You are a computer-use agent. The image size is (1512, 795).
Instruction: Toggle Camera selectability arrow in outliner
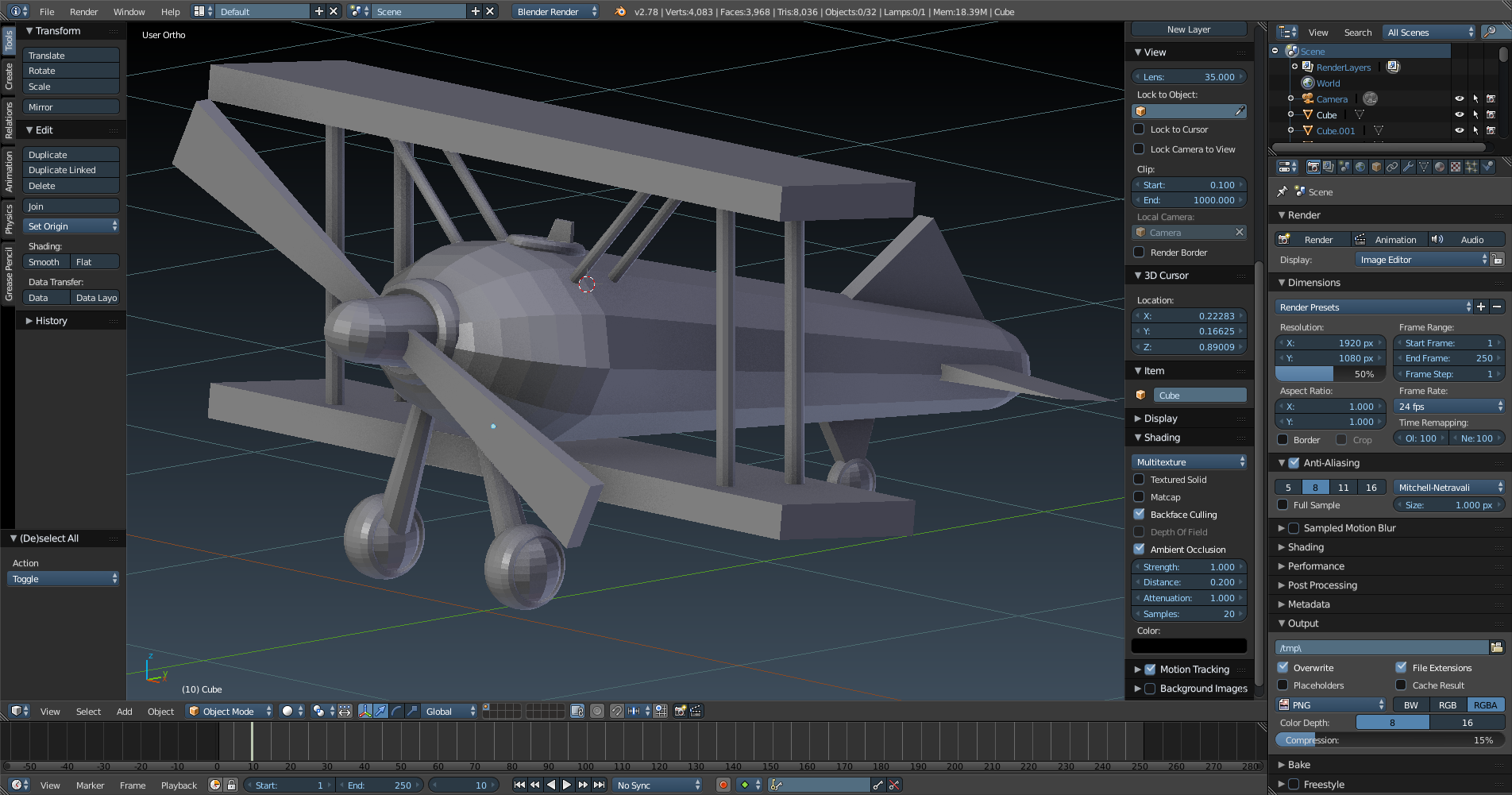tap(1475, 98)
